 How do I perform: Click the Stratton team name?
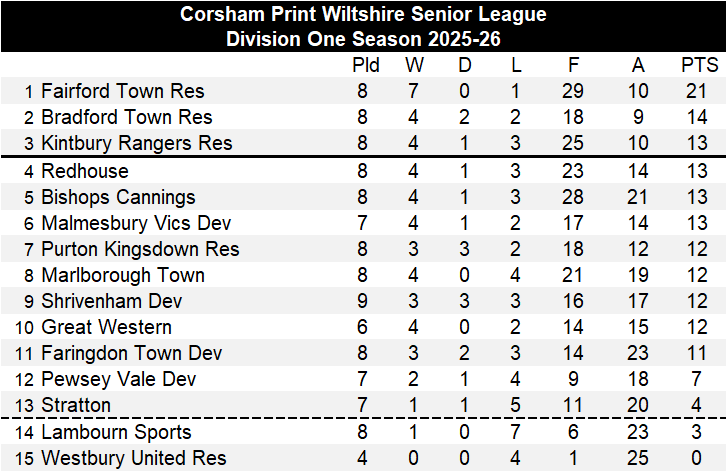click(76, 405)
